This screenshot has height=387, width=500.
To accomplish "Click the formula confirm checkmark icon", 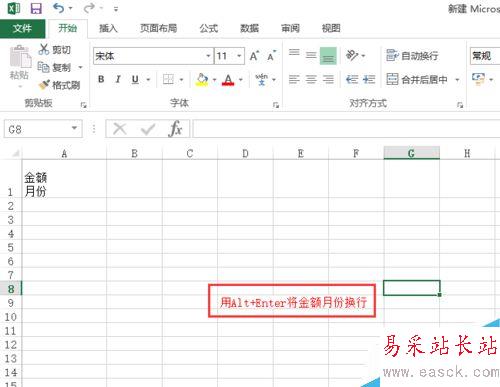I will pyautogui.click(x=148, y=129).
